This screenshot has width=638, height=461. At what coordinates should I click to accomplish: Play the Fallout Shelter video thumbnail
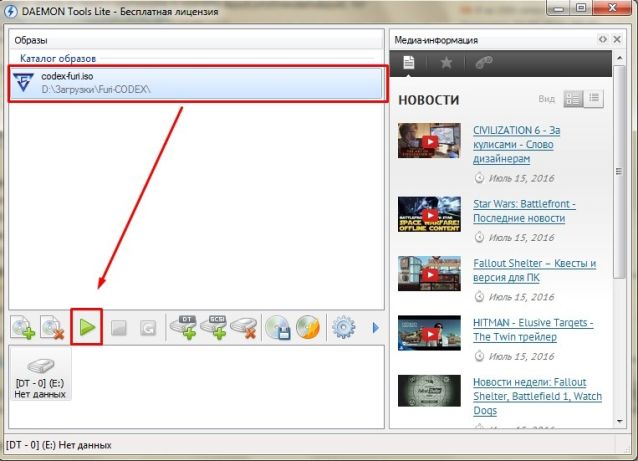[x=429, y=274]
